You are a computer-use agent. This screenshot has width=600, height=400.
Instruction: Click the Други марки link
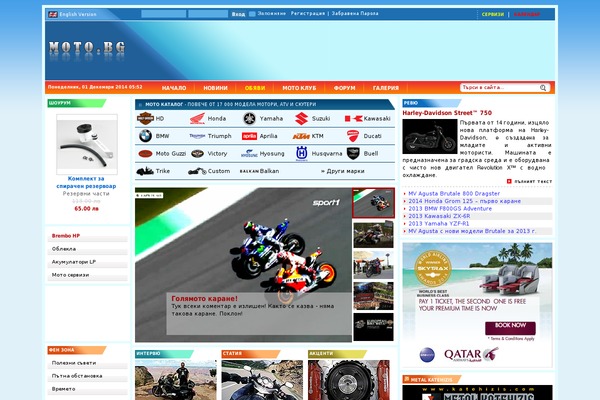click(343, 171)
